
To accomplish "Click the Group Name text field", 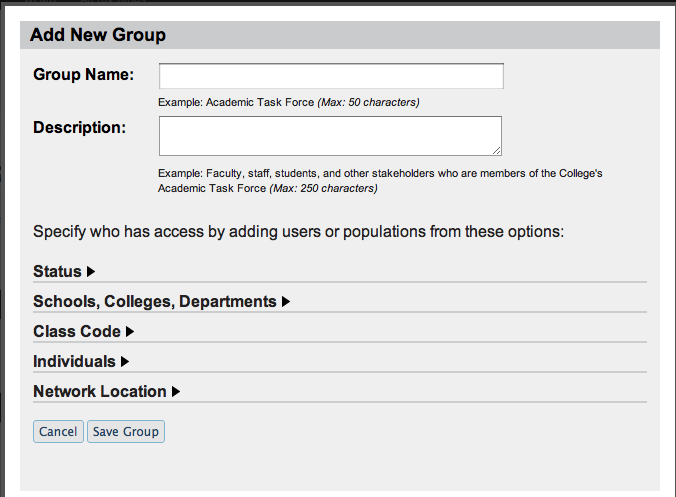I will click(331, 77).
